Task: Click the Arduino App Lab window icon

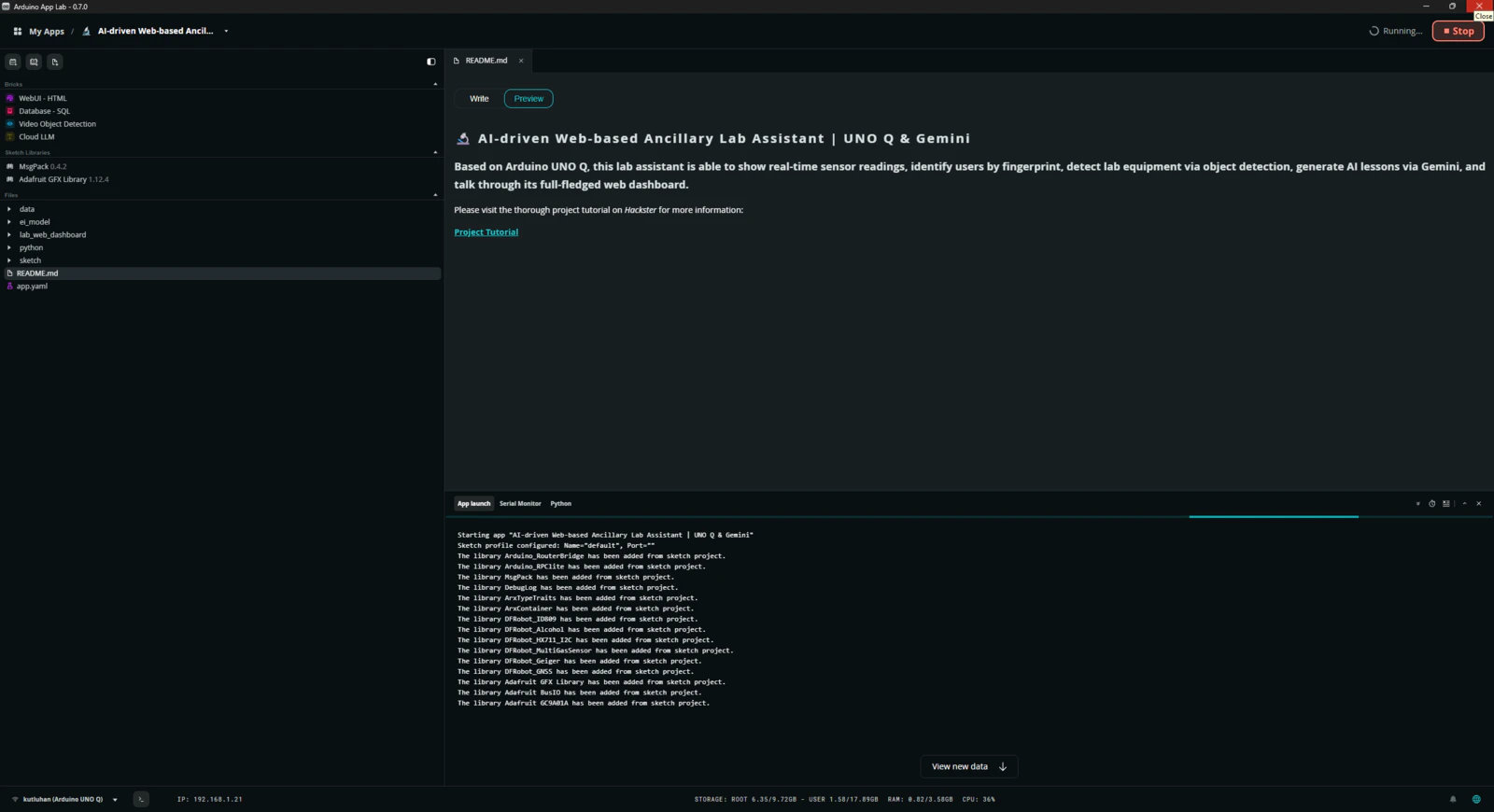Action: [7, 7]
